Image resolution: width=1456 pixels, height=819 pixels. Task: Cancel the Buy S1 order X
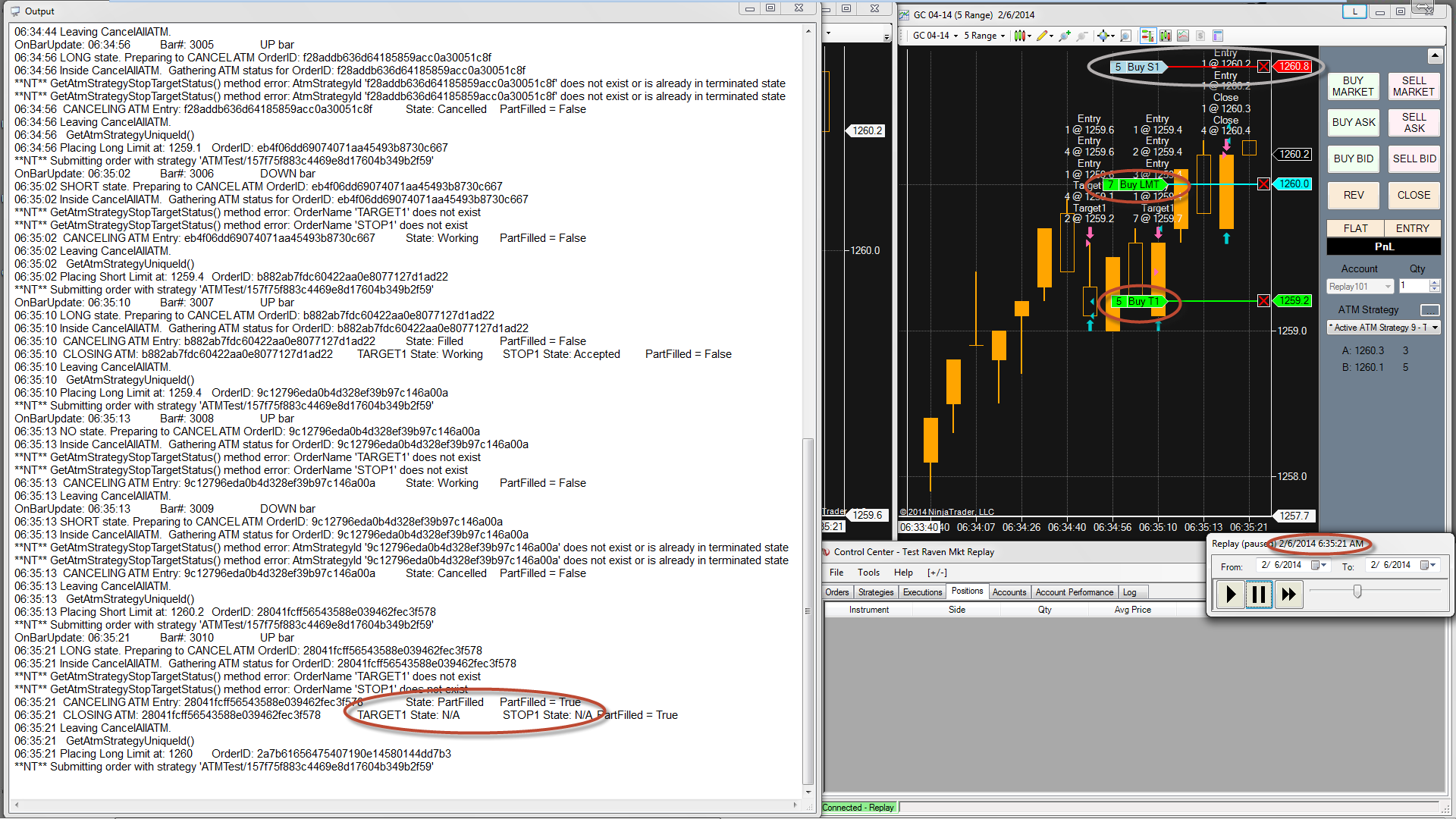(x=1263, y=67)
